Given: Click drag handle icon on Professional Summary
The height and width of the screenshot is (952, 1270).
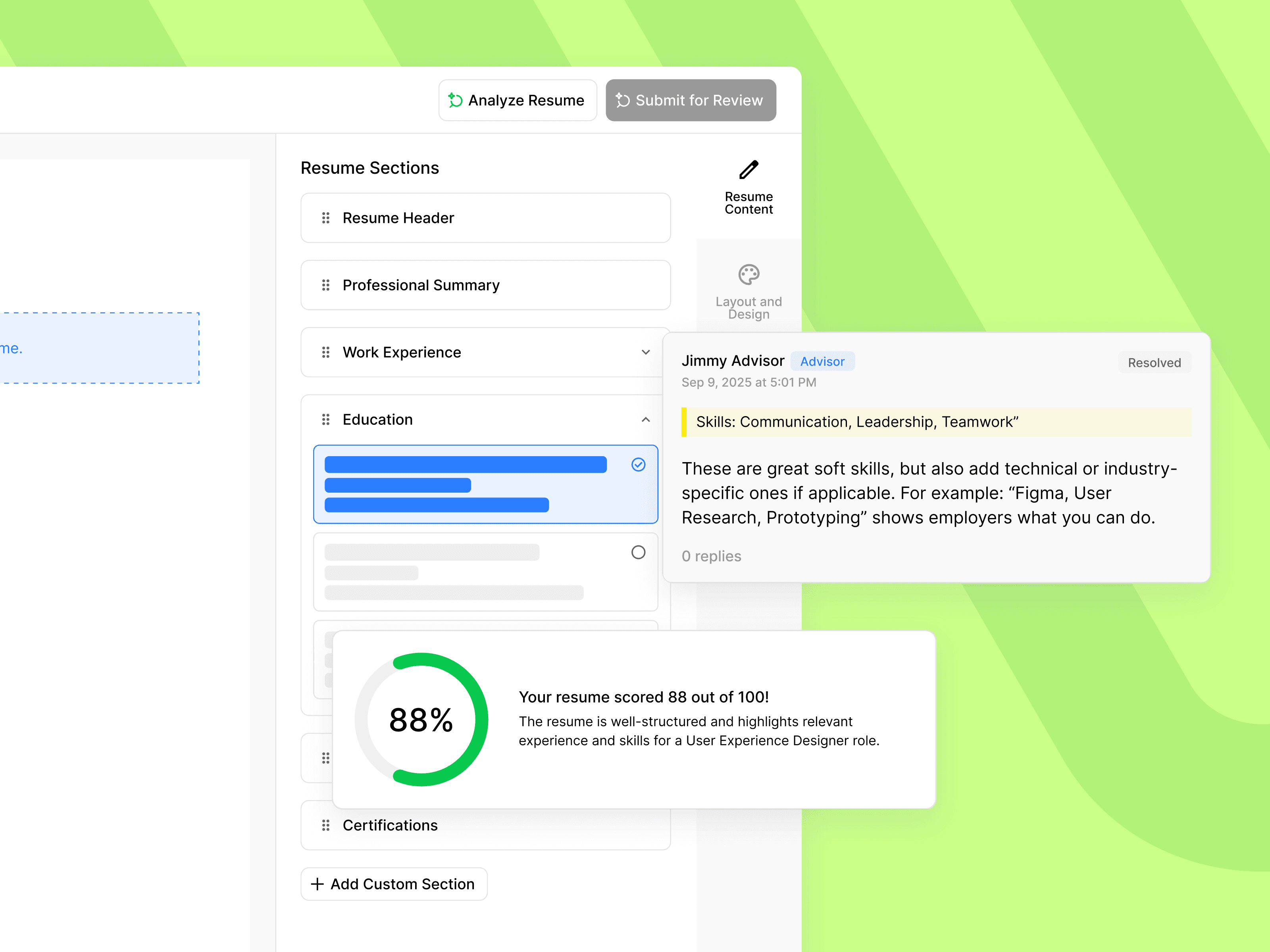Looking at the screenshot, I should pyautogui.click(x=325, y=285).
